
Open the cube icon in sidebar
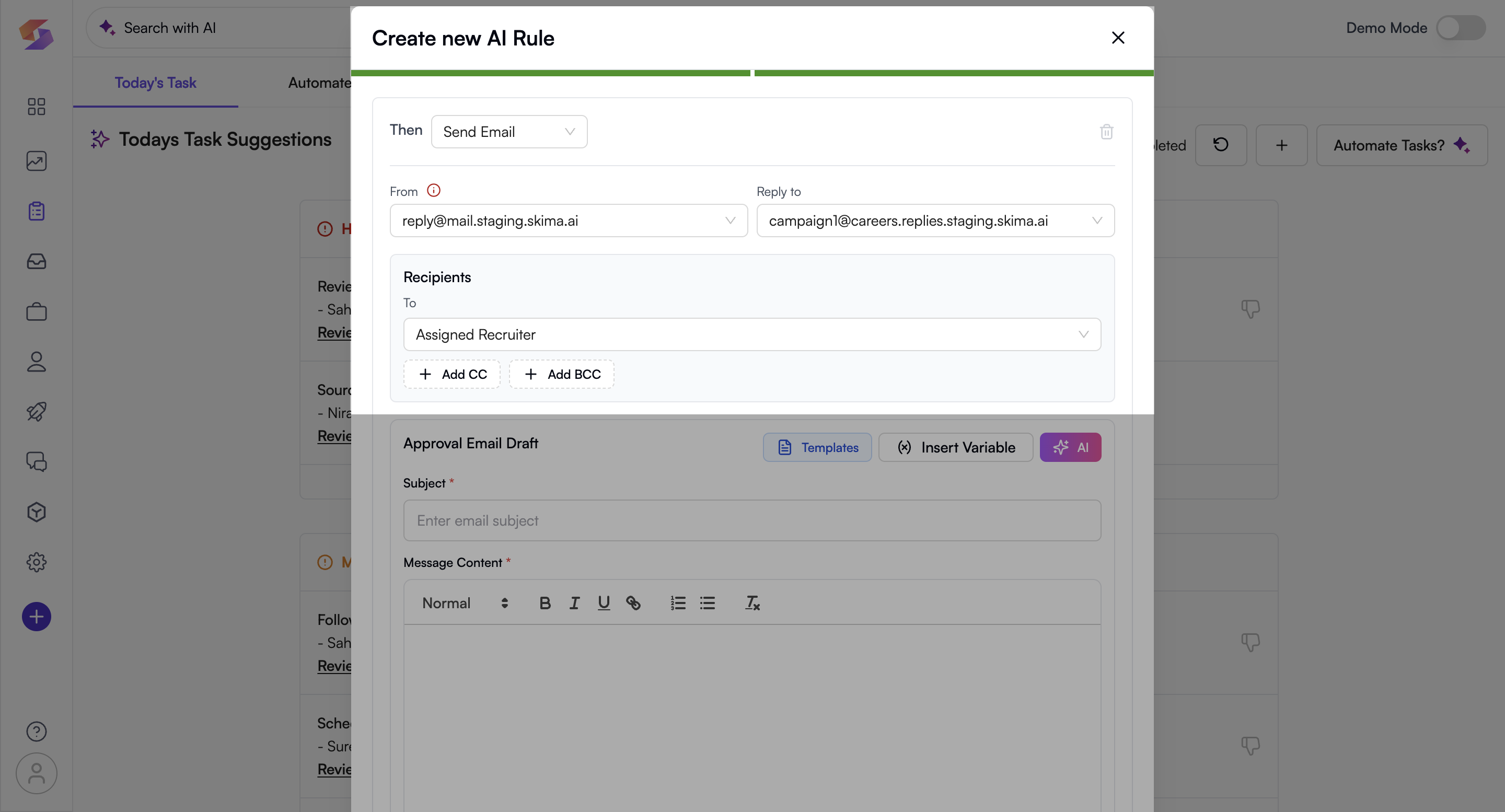tap(36, 512)
